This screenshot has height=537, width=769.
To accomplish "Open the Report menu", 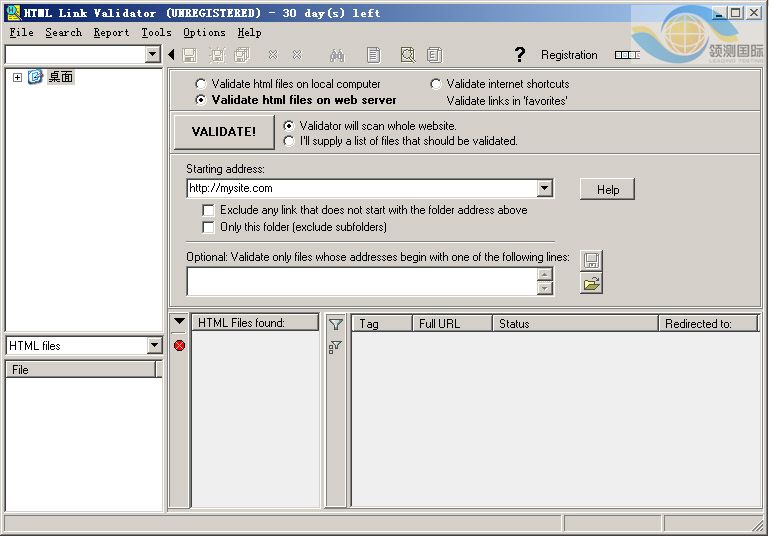I will pos(111,32).
